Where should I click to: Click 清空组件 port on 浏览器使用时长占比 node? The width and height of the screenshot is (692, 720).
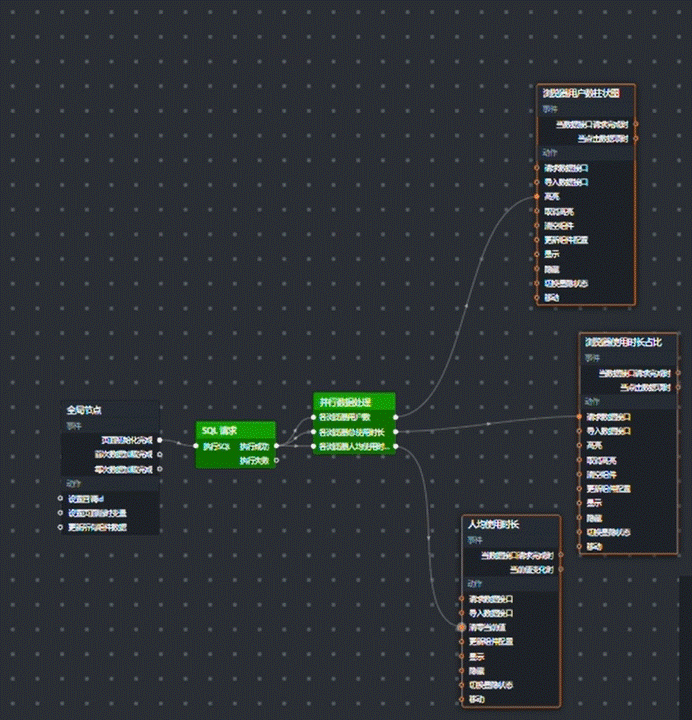pos(579,474)
